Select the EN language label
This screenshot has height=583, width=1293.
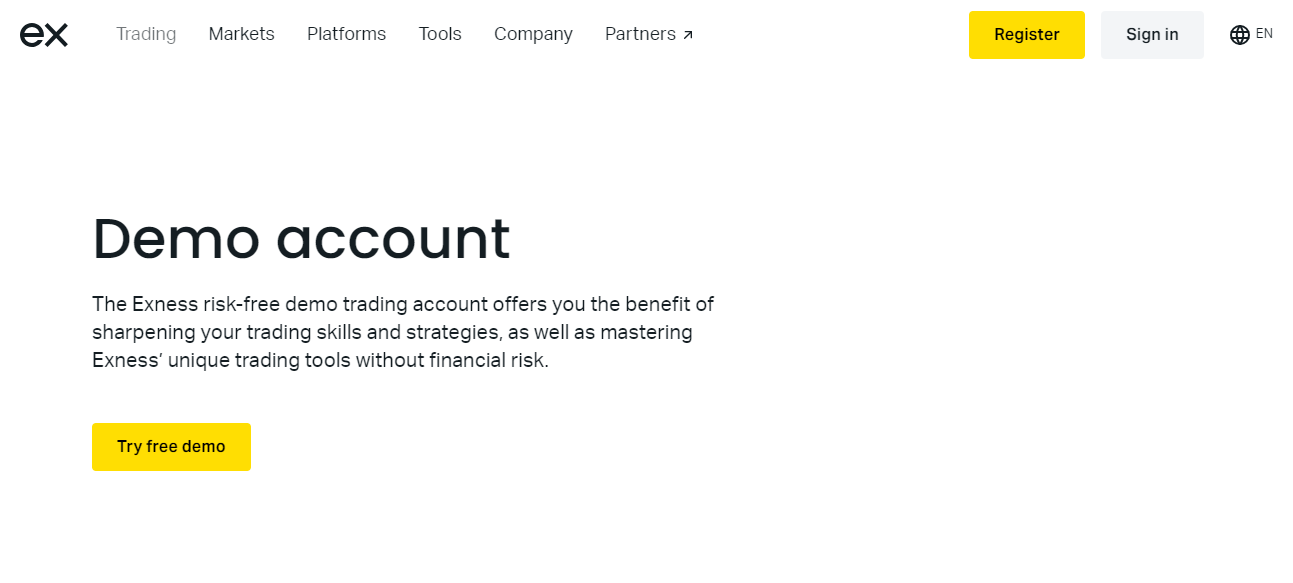(1264, 34)
